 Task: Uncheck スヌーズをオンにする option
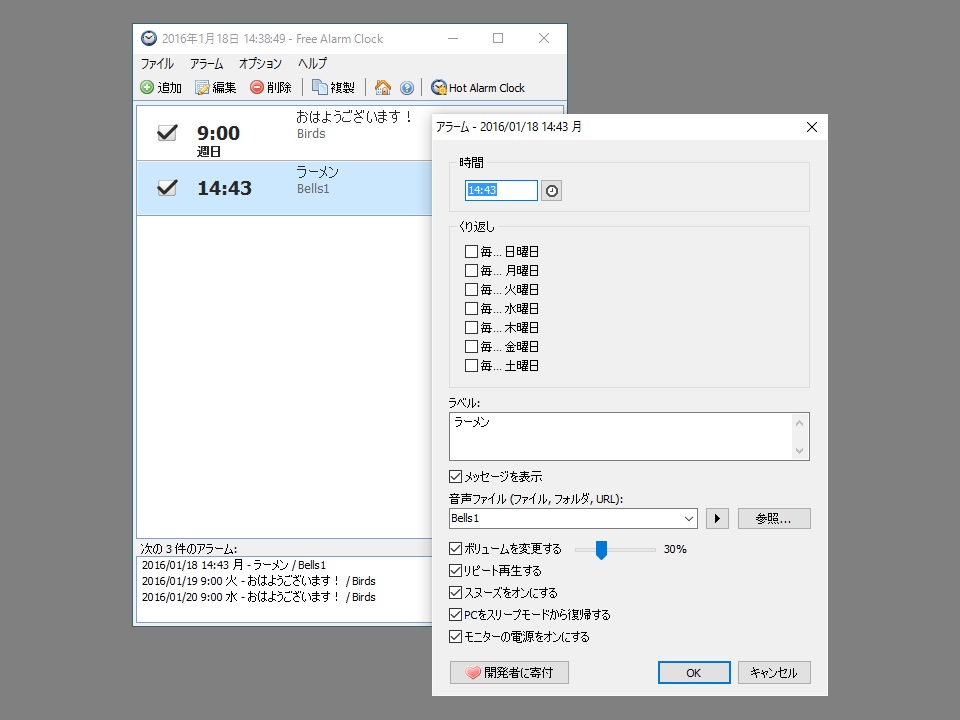(x=454, y=592)
